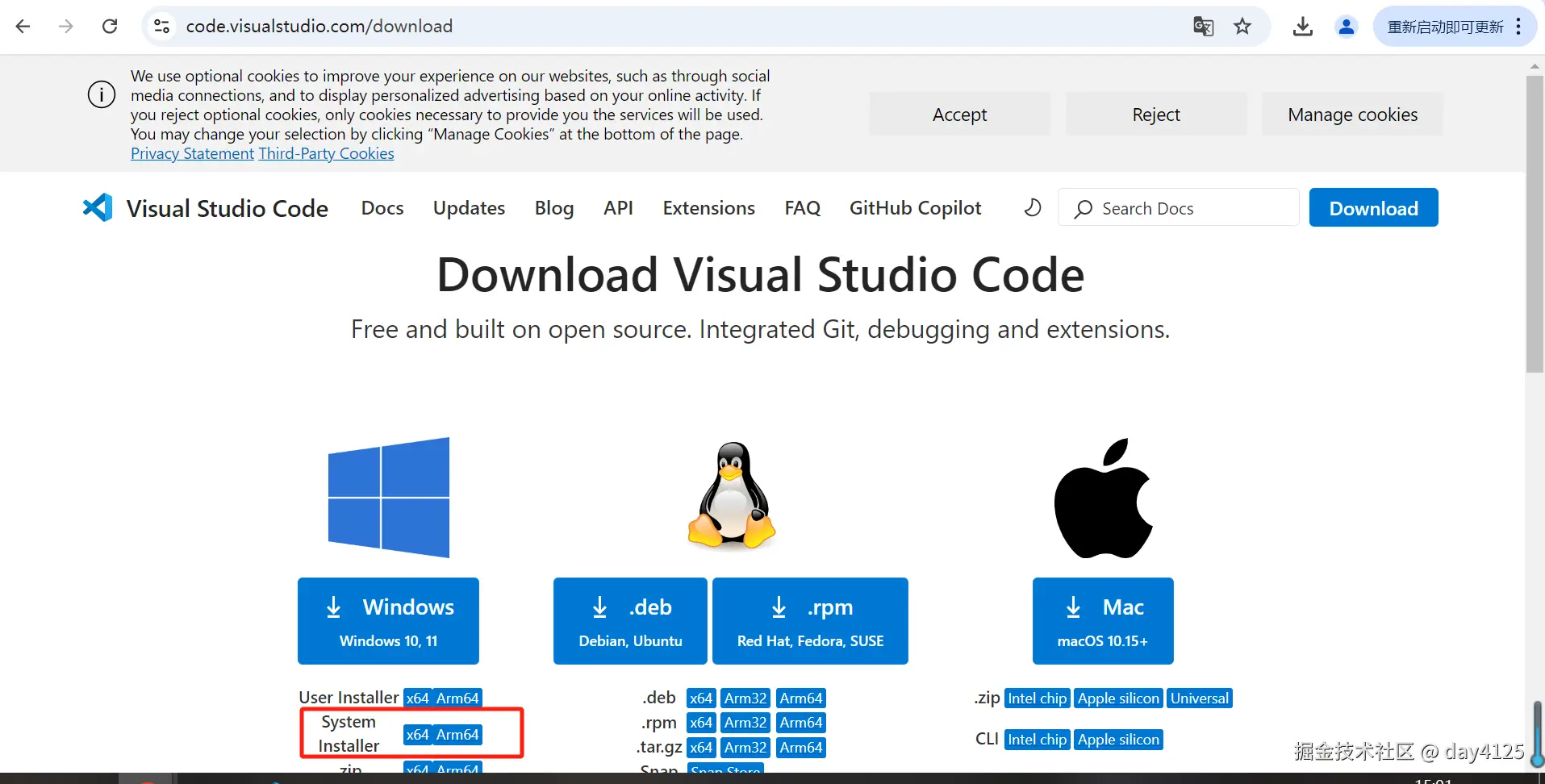Open the browser downloads icon
Screen dimensions: 1545x784
1302,27
